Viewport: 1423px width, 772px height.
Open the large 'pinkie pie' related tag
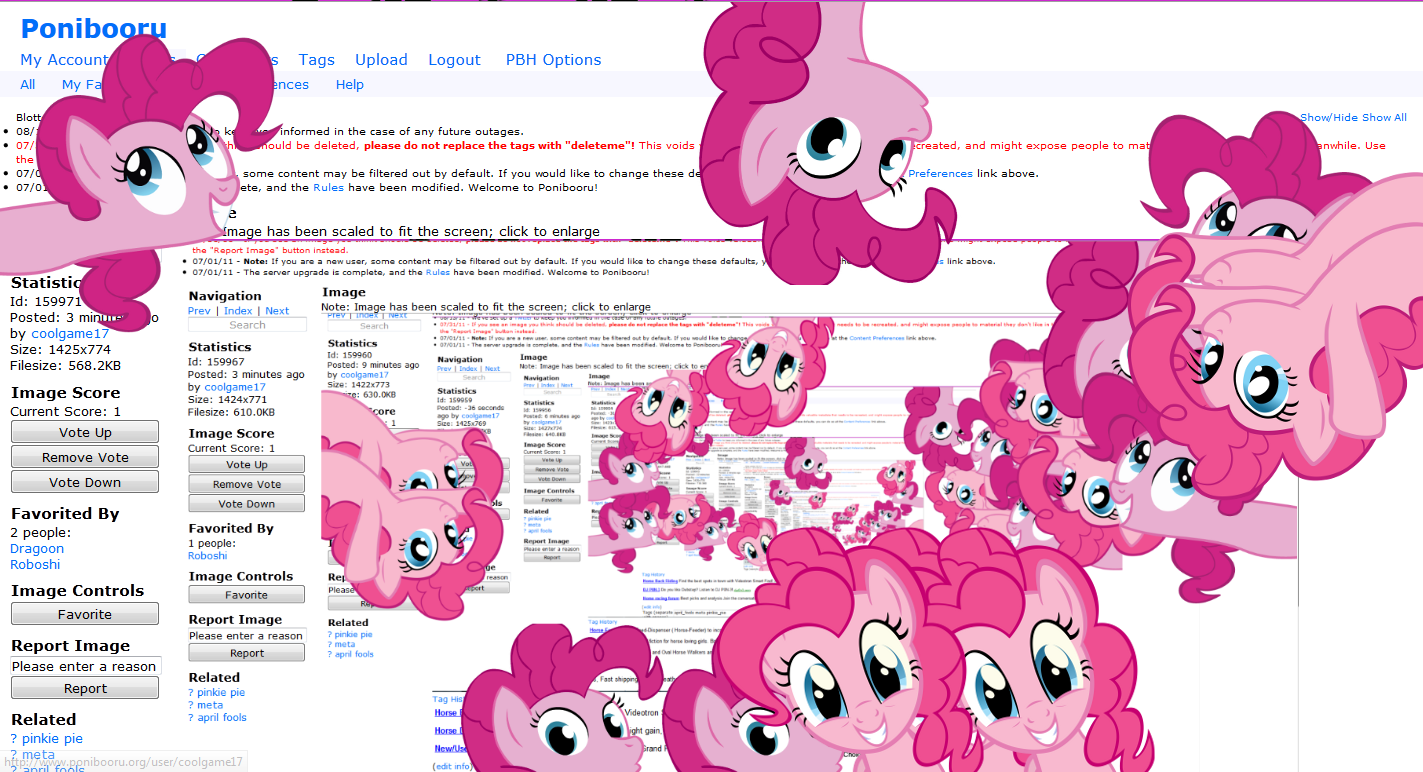click(x=52, y=739)
